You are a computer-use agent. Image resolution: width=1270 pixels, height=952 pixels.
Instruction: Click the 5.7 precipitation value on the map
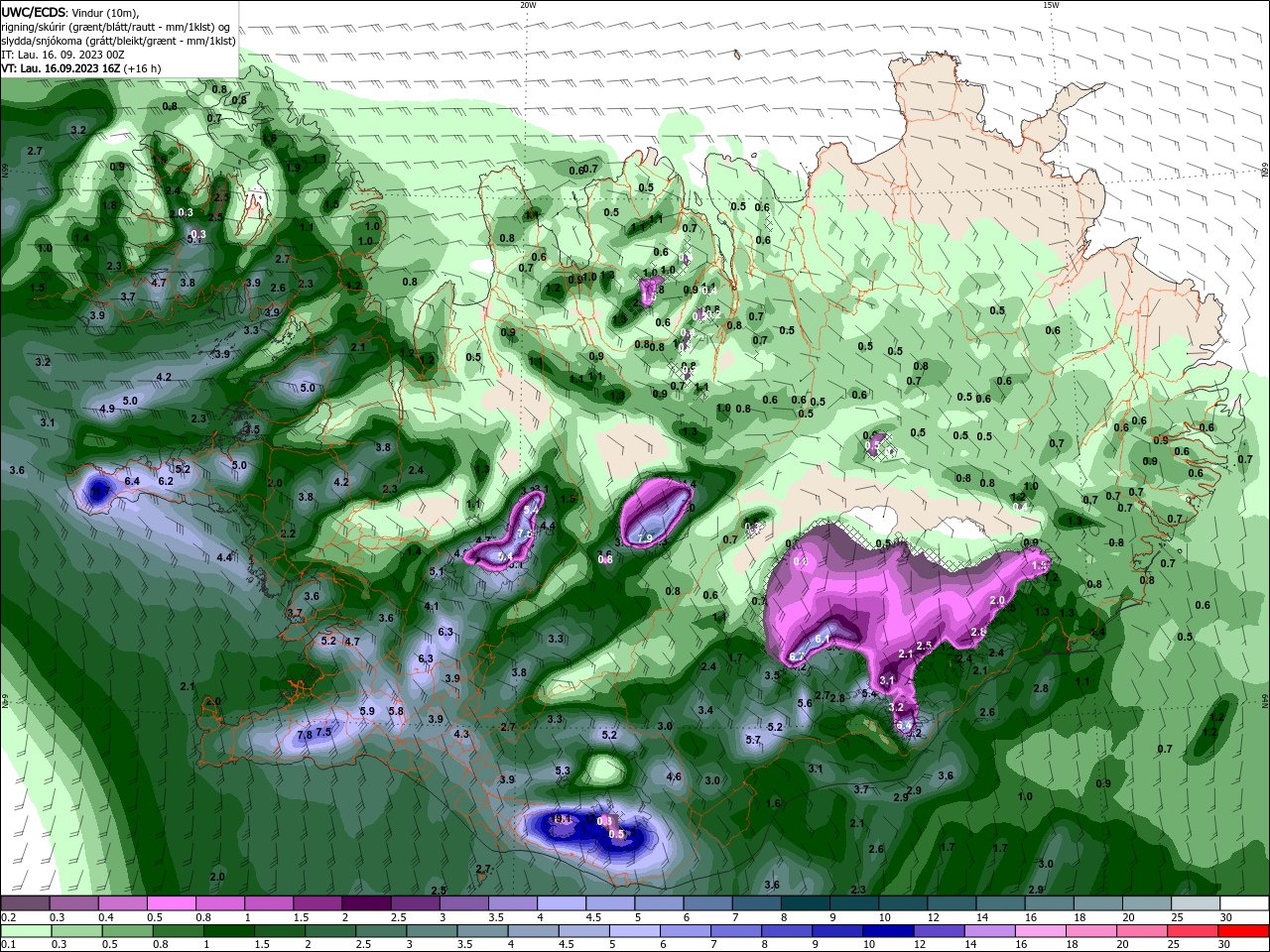pos(753,740)
